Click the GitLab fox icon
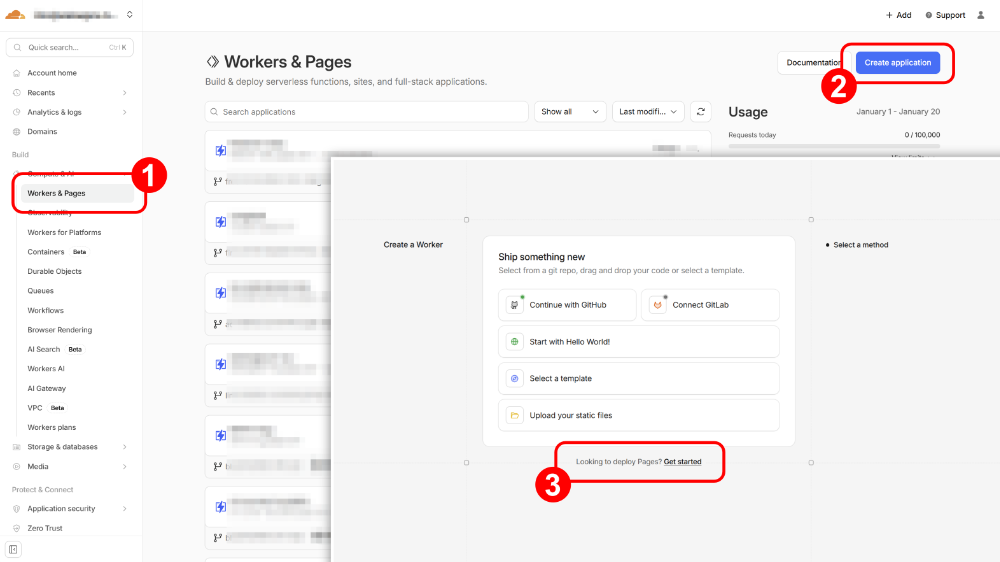 (x=658, y=305)
